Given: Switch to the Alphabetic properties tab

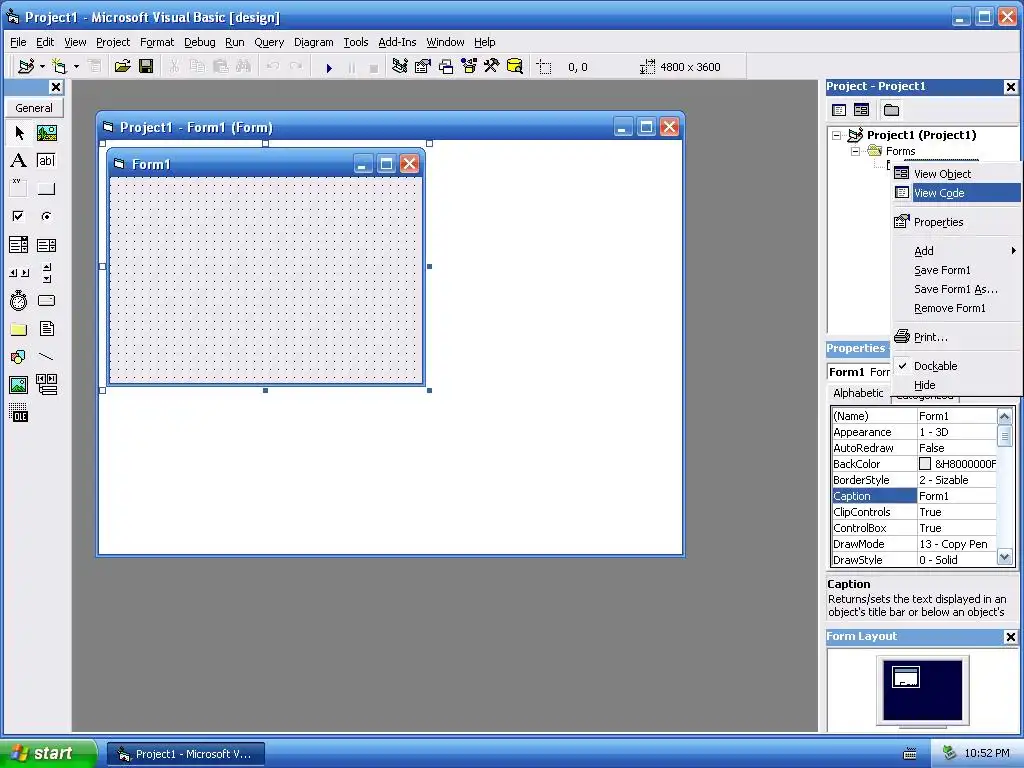Looking at the screenshot, I should point(858,393).
